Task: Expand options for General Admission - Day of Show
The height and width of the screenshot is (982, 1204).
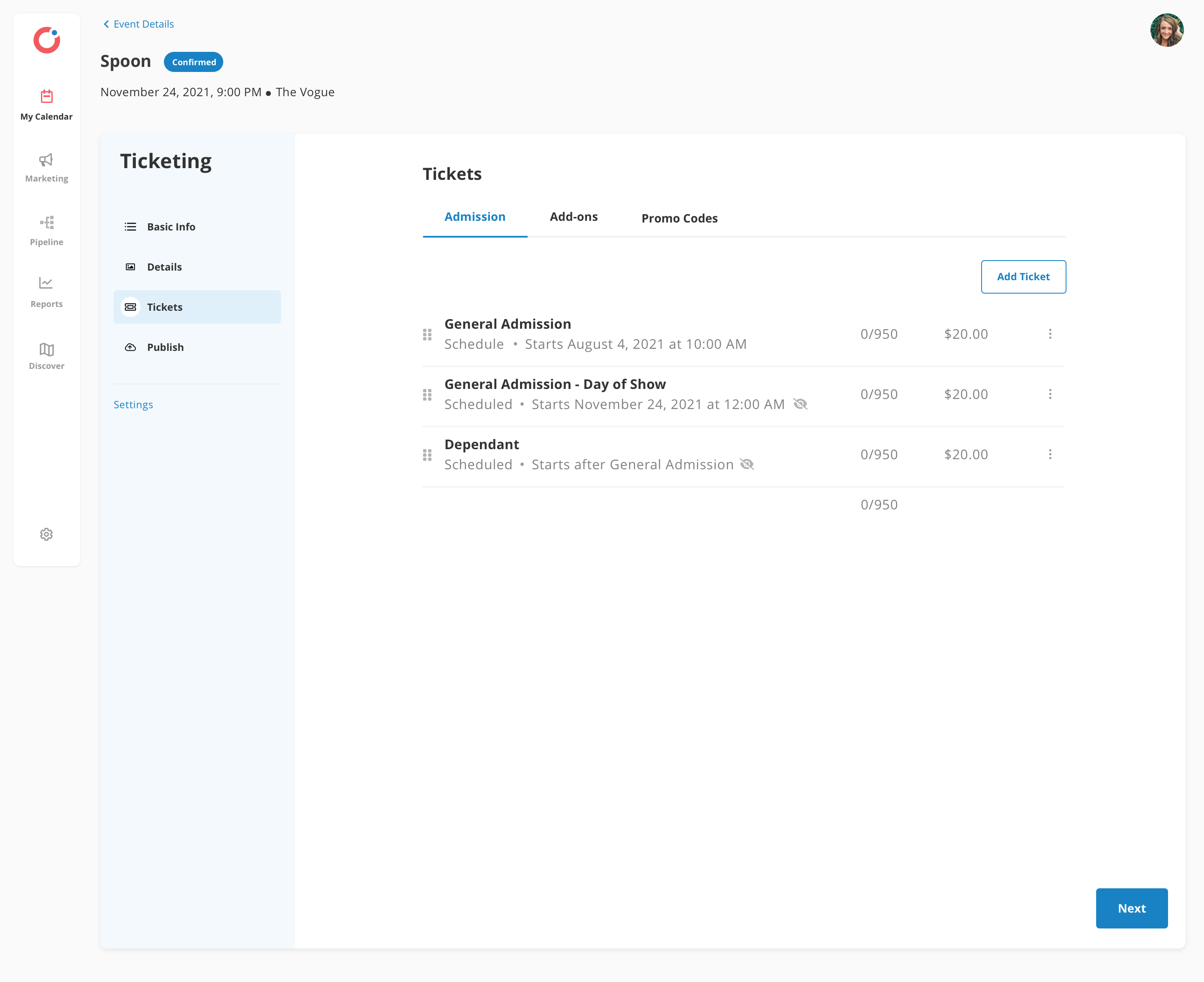Action: point(1051,394)
